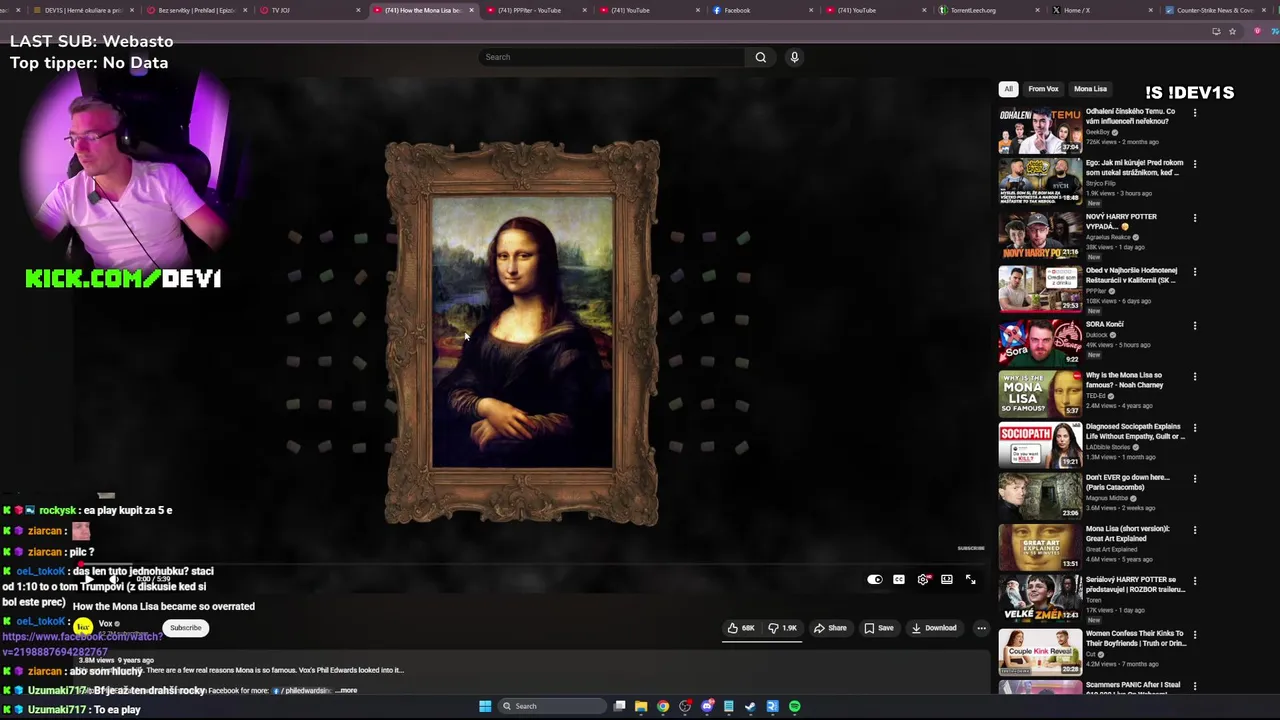1280x720 pixels.
Task: Open OBS Studio from the taskbar
Action: pos(685,706)
